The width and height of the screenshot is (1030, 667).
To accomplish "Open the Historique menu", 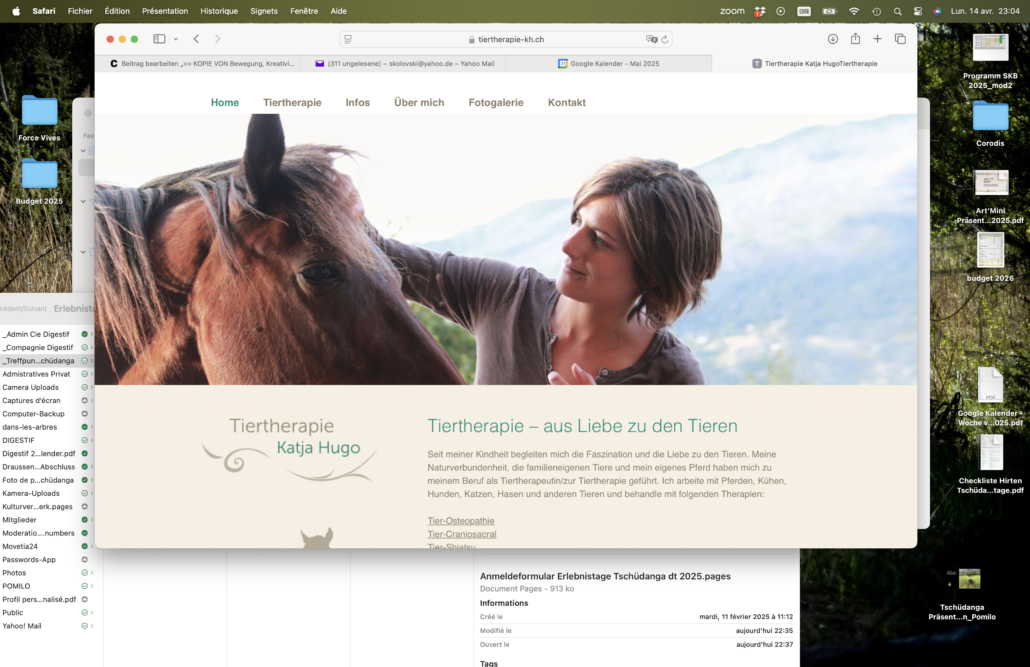I will [219, 11].
